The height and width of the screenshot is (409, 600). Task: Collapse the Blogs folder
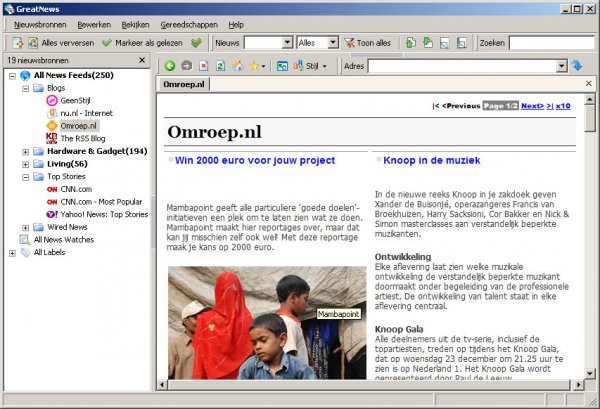pyautogui.click(x=25, y=89)
